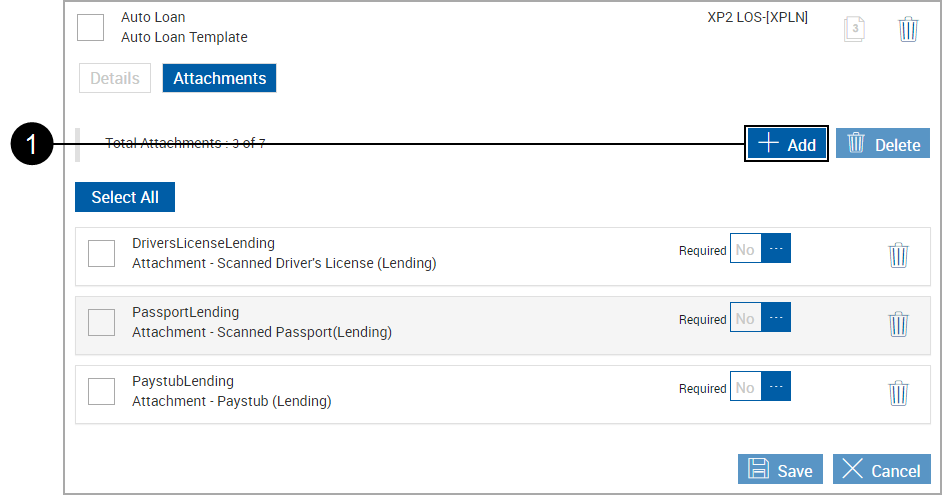The height and width of the screenshot is (495, 942).
Task: Check the Auto Loan template checkbox
Action: pyautogui.click(x=90, y=28)
